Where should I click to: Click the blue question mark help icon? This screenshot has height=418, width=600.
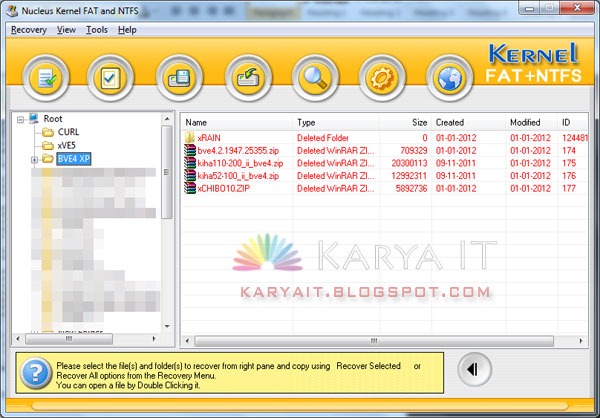click(x=36, y=372)
